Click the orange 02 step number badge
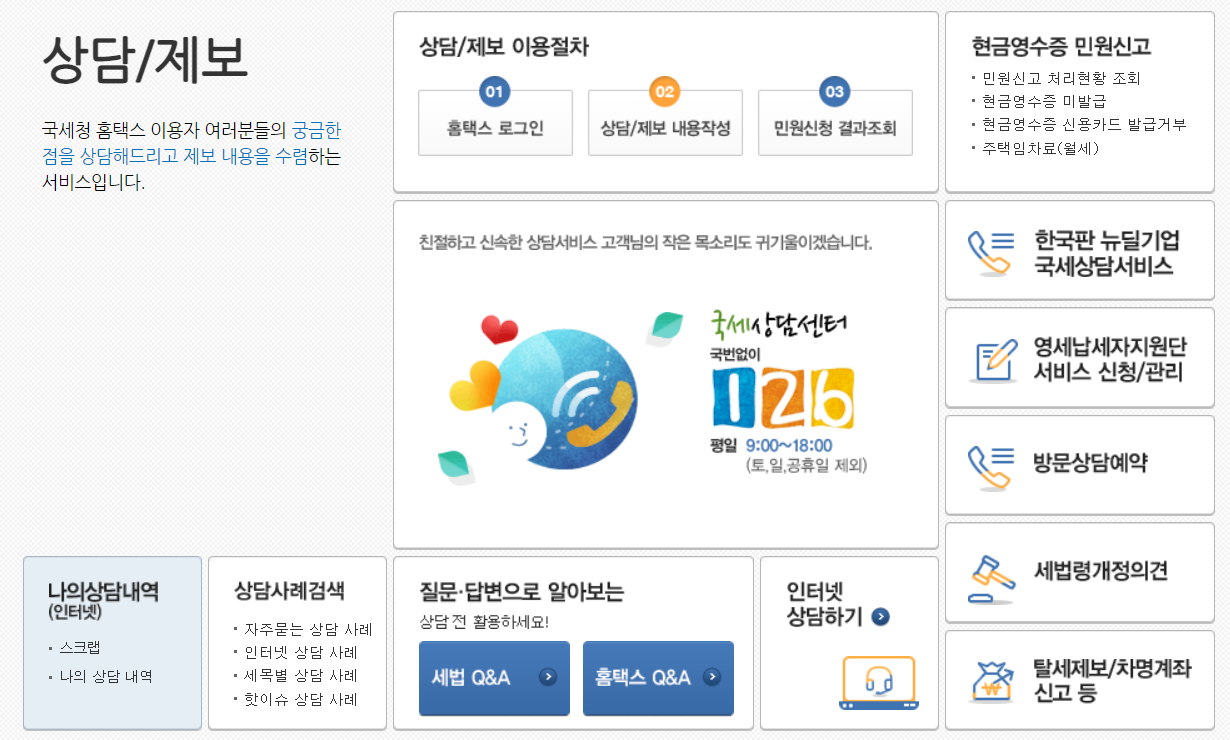This screenshot has width=1230, height=740. point(664,92)
